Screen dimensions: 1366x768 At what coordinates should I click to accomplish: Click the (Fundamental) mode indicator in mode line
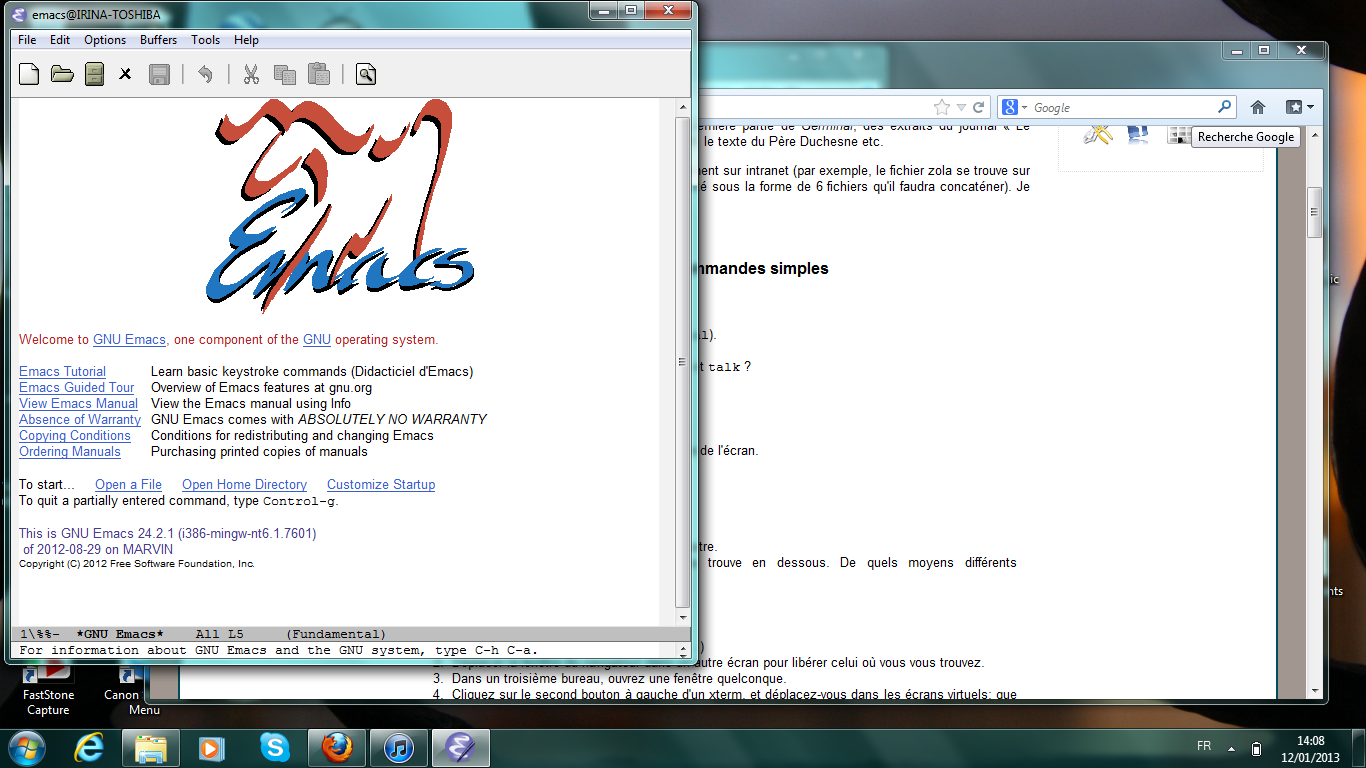pos(335,634)
